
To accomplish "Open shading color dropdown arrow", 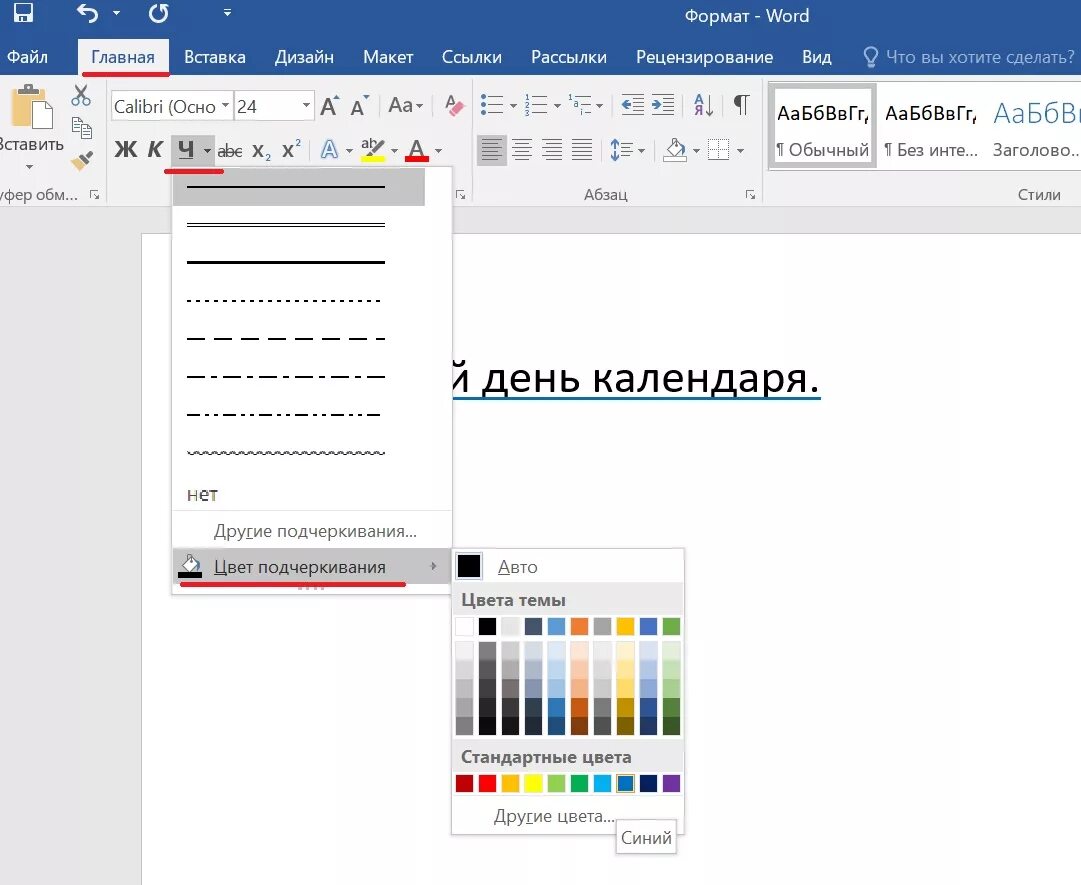I will [x=696, y=150].
